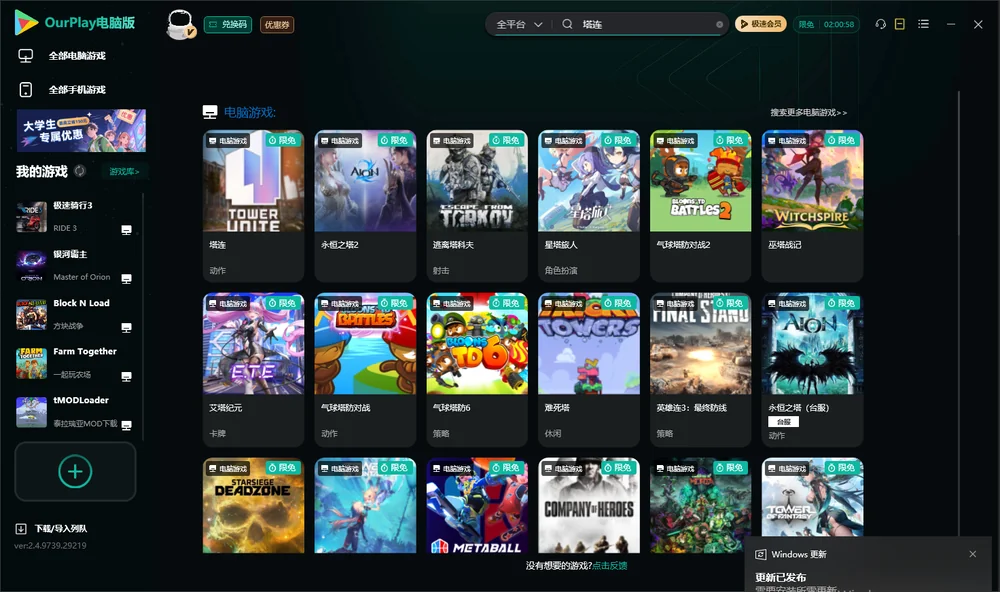Open the 星塔旅人 game card
Viewport: 1000px width, 592px height.
[589, 205]
